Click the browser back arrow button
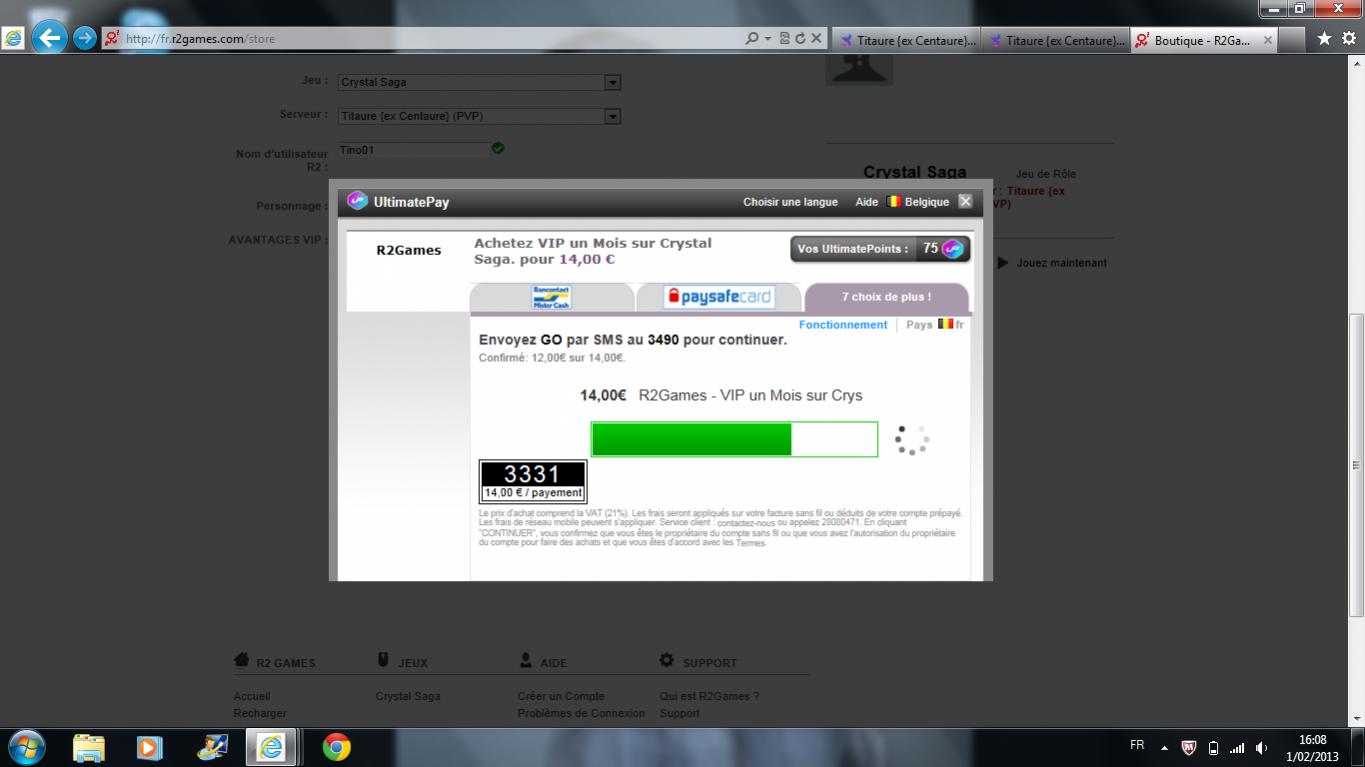Image resolution: width=1365 pixels, height=767 pixels. click(48, 38)
